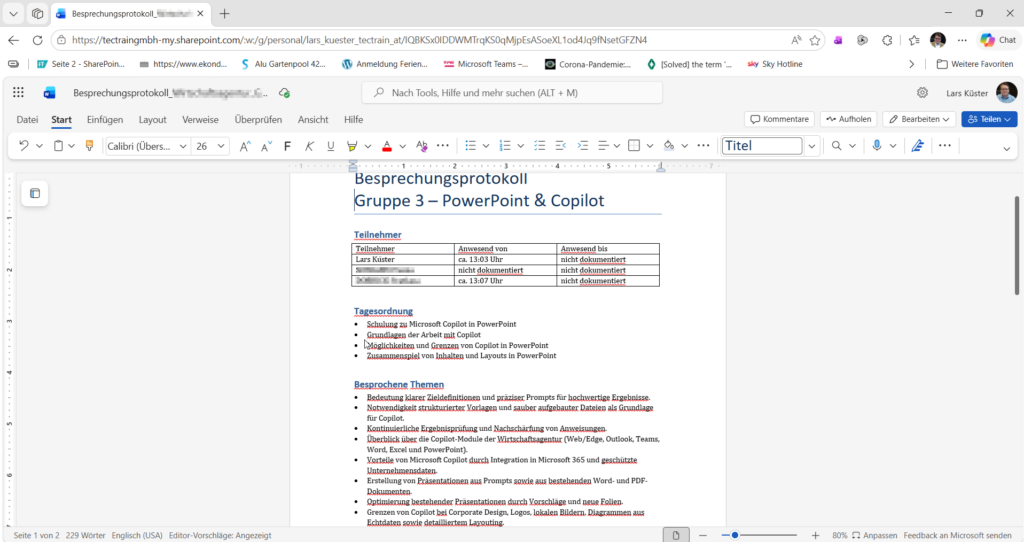Click the Kommentare button
Image resolution: width=1024 pixels, height=542 pixels.
click(x=779, y=120)
